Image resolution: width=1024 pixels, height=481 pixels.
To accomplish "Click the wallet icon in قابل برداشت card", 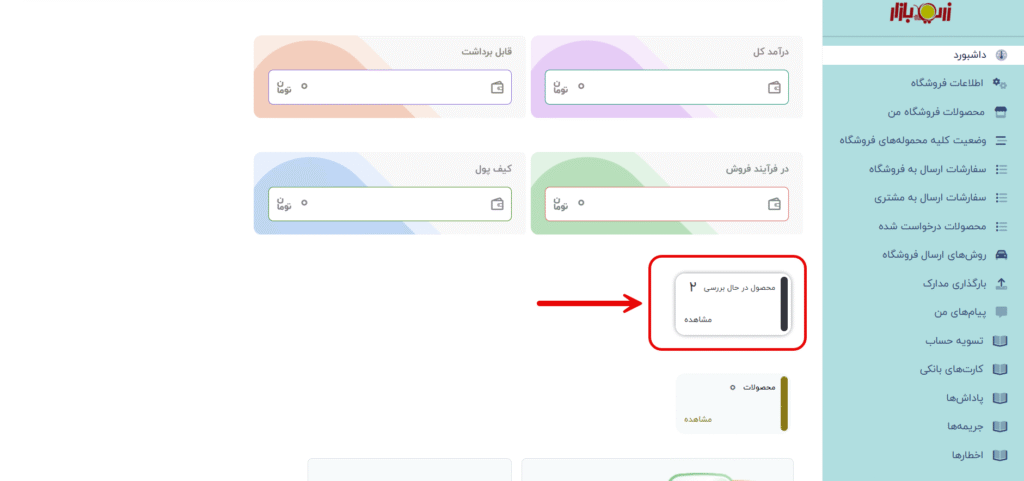I will 497,88.
